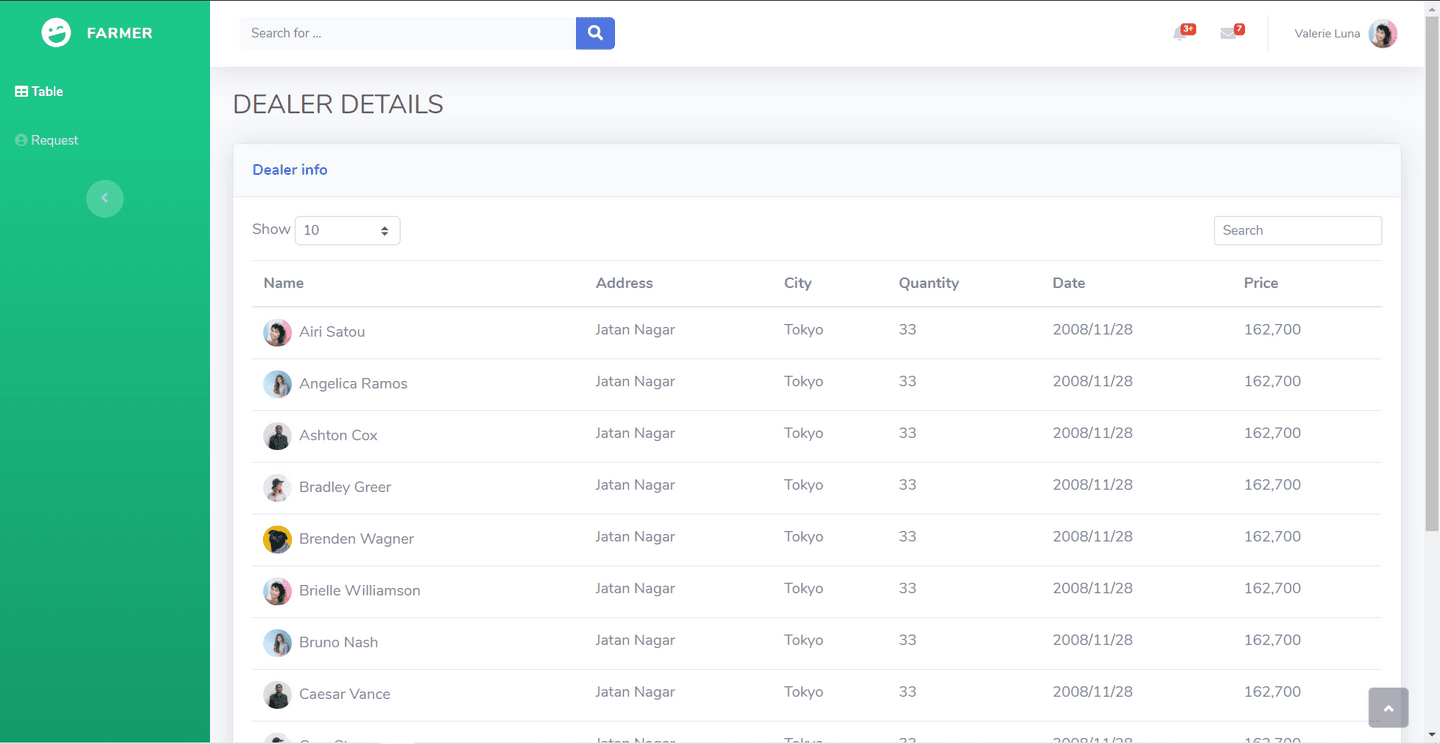
Task: Click Tokyo in Angelica Ramos row
Action: pyautogui.click(x=804, y=382)
